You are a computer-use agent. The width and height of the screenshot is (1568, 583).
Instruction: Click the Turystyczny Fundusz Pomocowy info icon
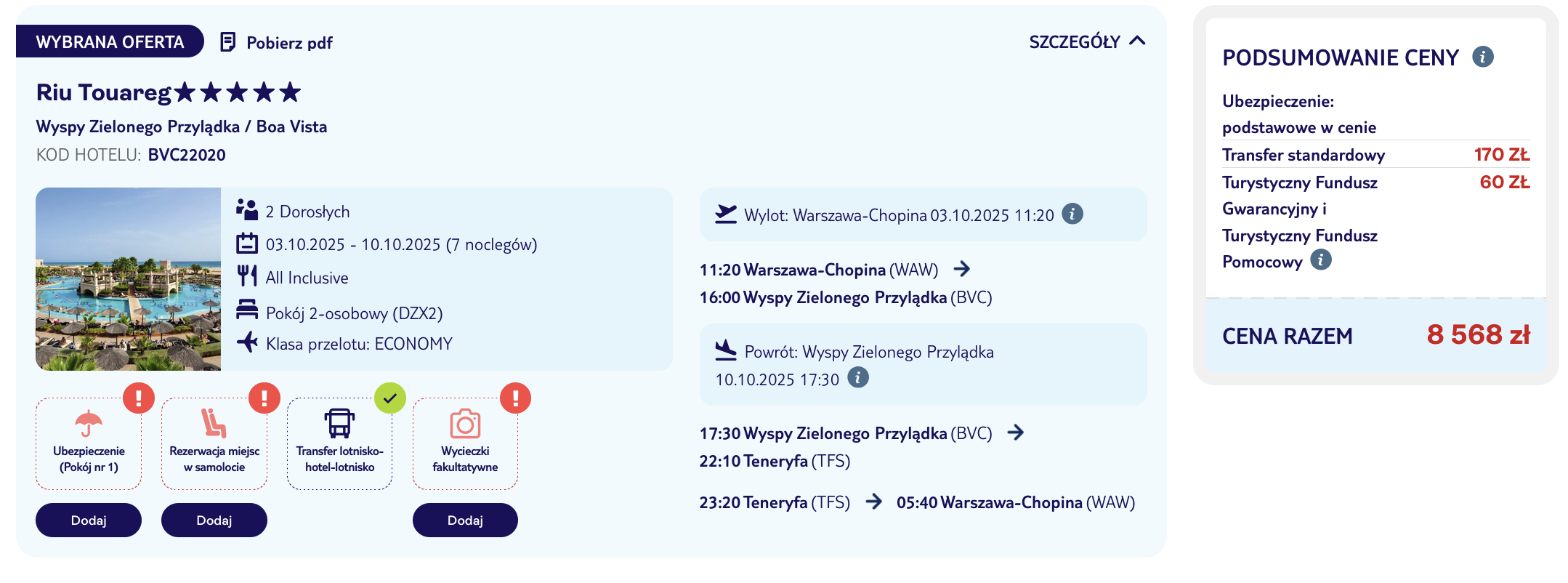pyautogui.click(x=1322, y=260)
